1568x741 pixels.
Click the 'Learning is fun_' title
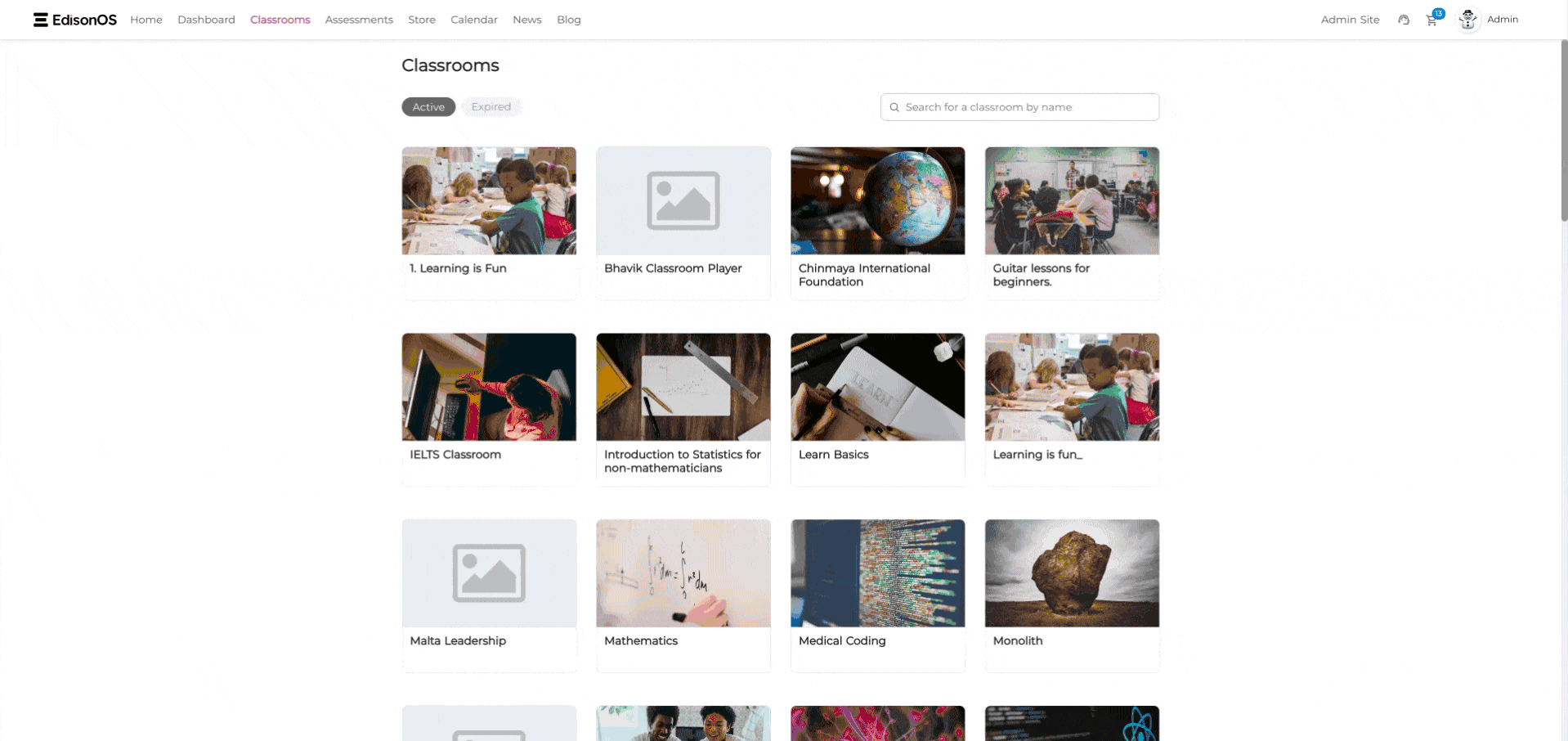pyautogui.click(x=1037, y=455)
